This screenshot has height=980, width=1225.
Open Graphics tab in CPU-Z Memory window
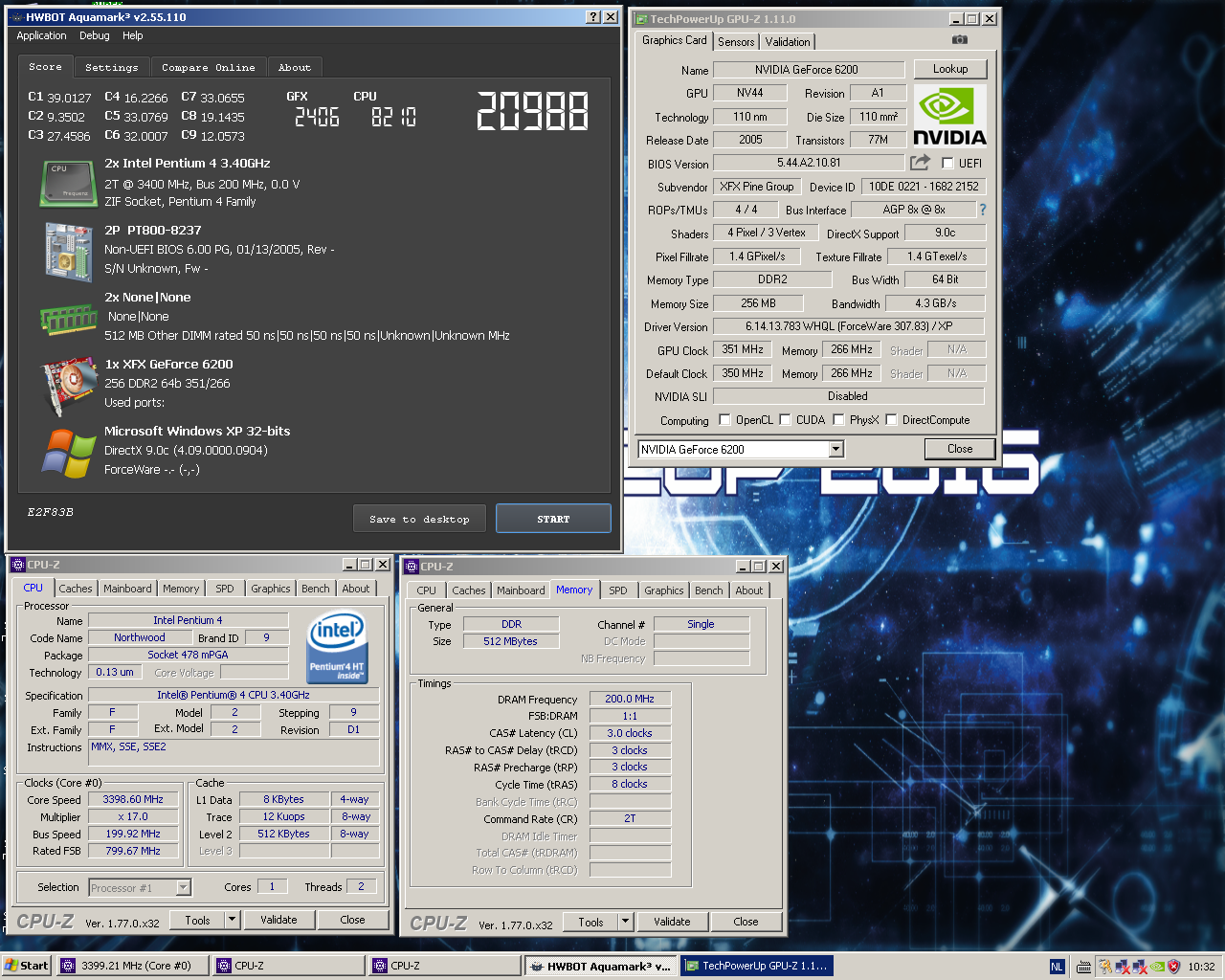(x=664, y=590)
